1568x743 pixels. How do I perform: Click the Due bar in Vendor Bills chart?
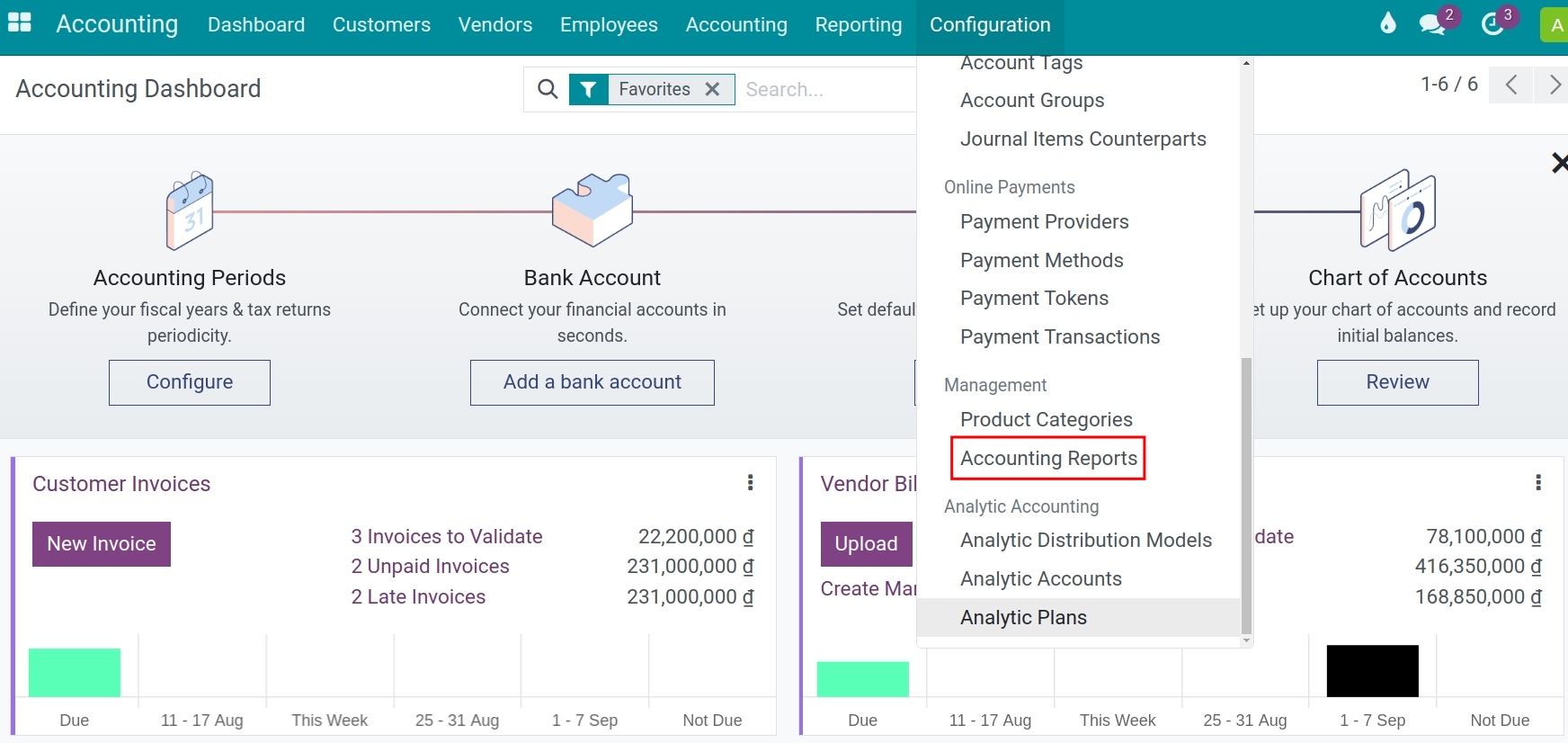(863, 678)
